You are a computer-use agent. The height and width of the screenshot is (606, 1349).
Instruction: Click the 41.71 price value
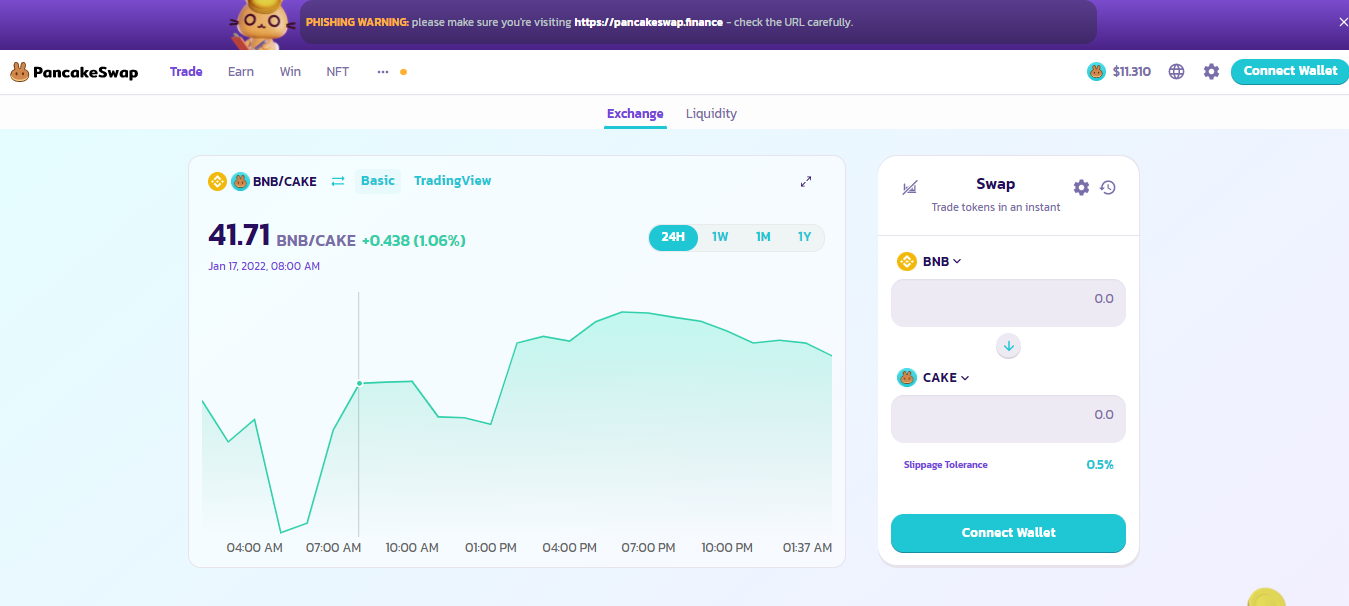coord(239,236)
